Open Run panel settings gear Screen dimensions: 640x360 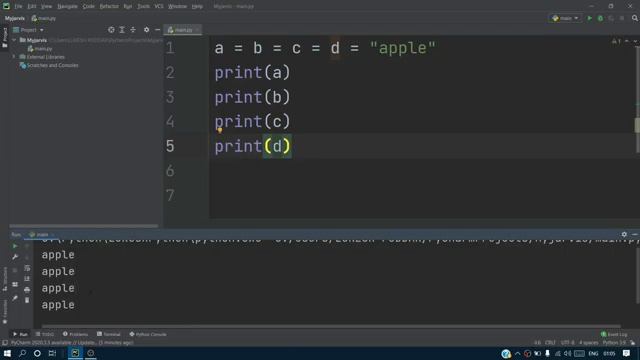pyautogui.click(x=624, y=235)
